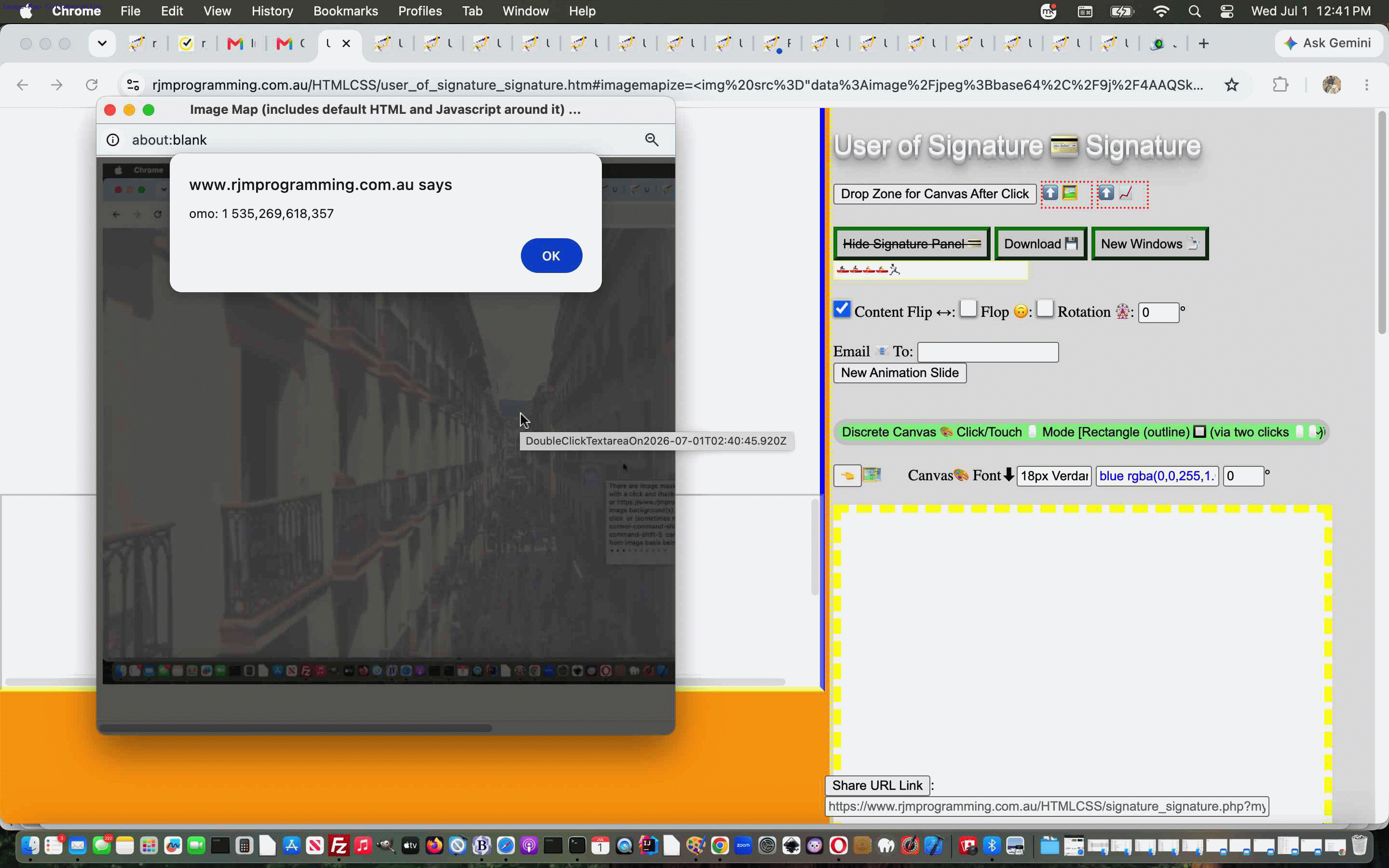The image size is (1389, 868).
Task: Uncheck the Content Flip checkbox
Action: (x=842, y=309)
